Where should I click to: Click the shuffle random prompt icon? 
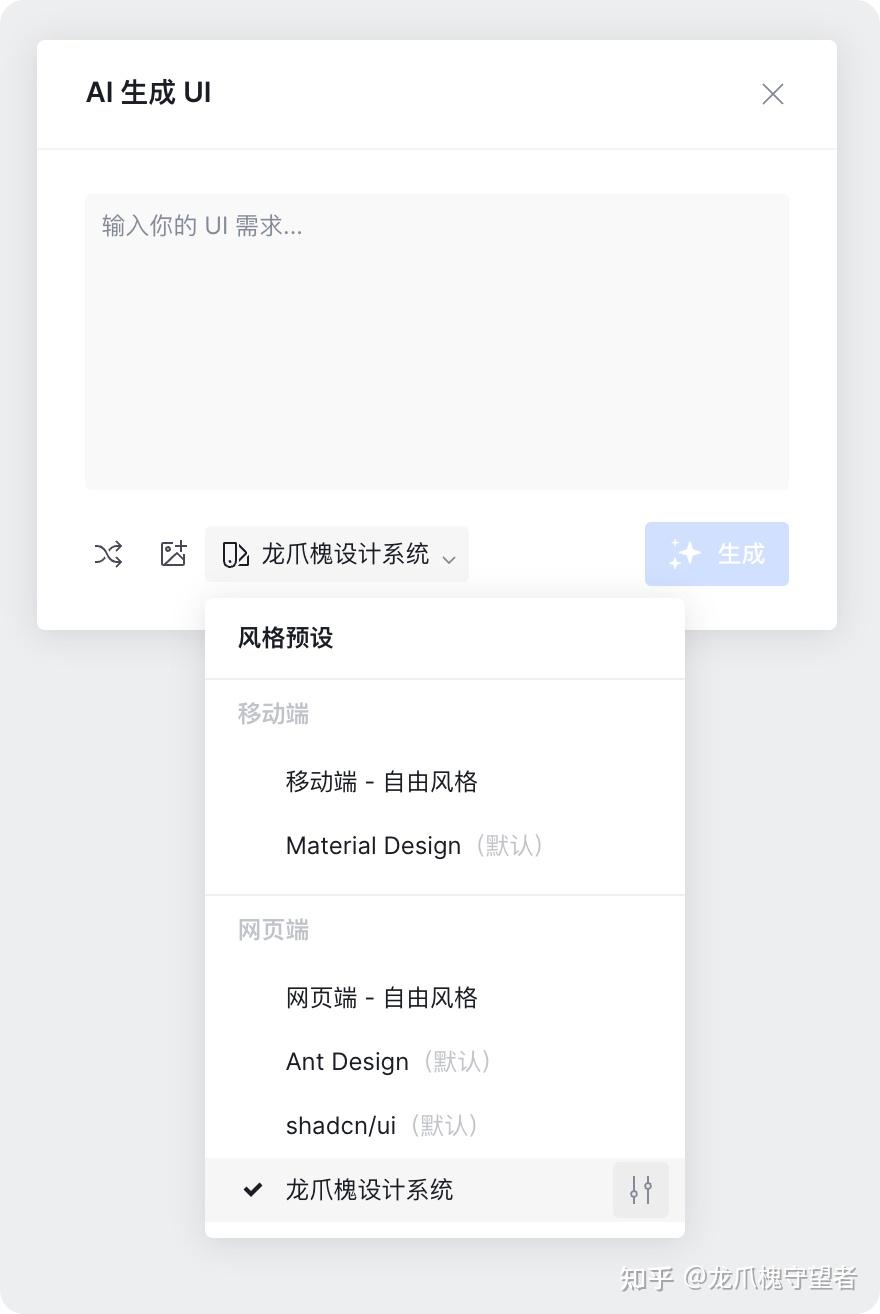(108, 554)
